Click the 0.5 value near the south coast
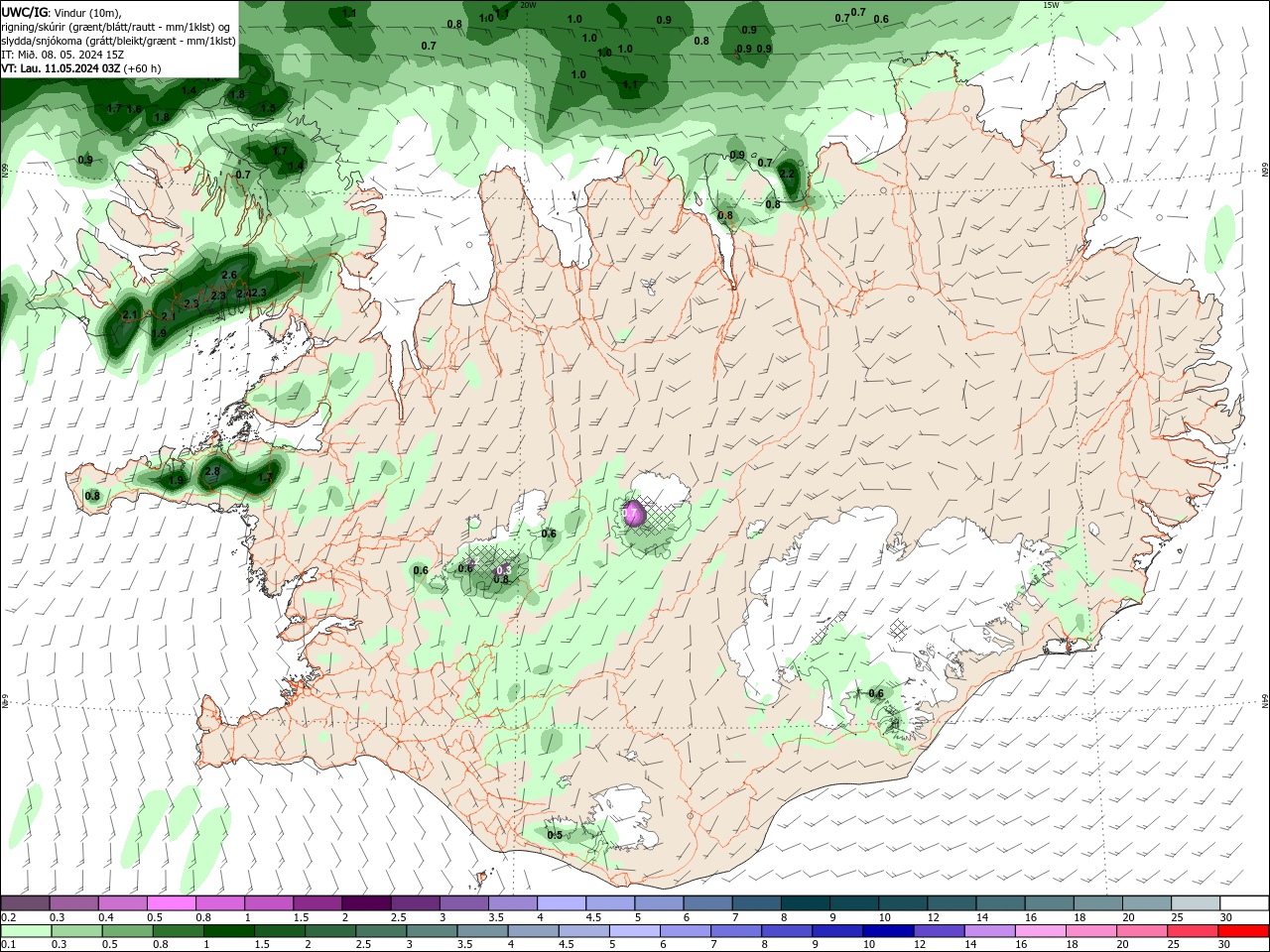The height and width of the screenshot is (952, 1270). pyautogui.click(x=555, y=835)
